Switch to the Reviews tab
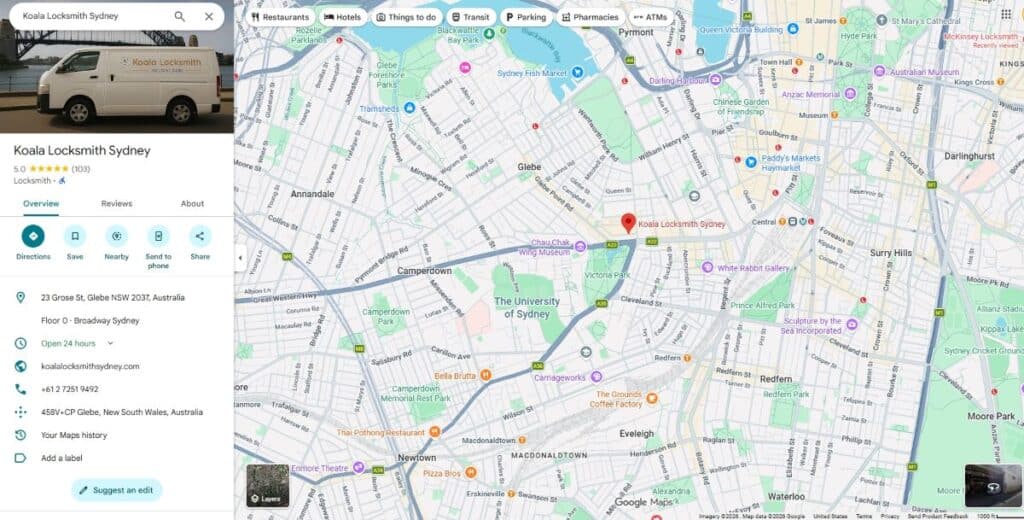The width and height of the screenshot is (1024, 520). click(x=116, y=204)
